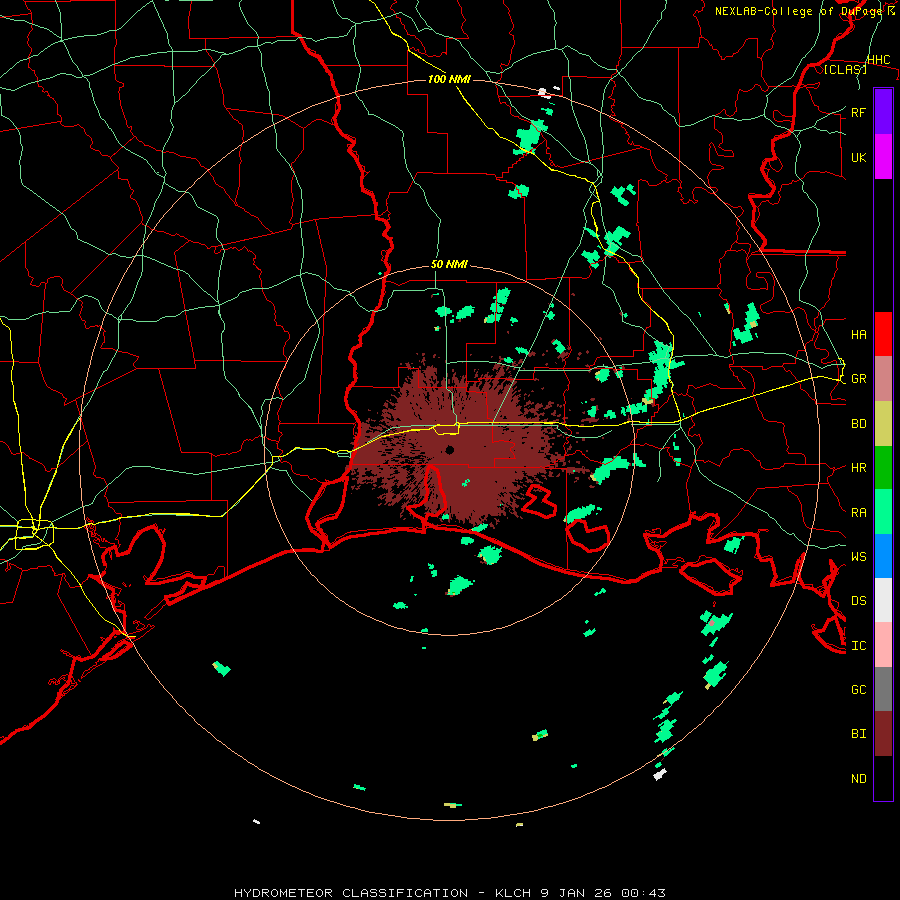Click the 100 NMI range ring label
The height and width of the screenshot is (900, 900).
pos(449,79)
